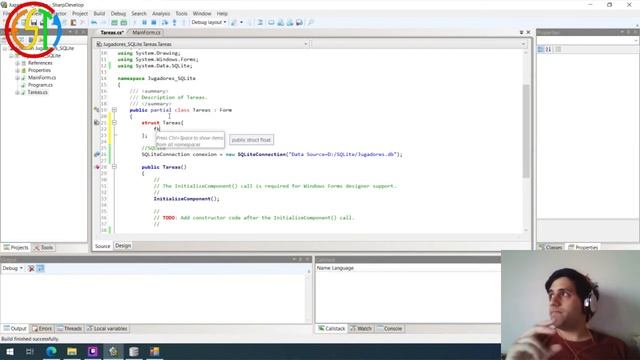
Task: Switch Properties grid to categorized view
Action: [x=540, y=49]
